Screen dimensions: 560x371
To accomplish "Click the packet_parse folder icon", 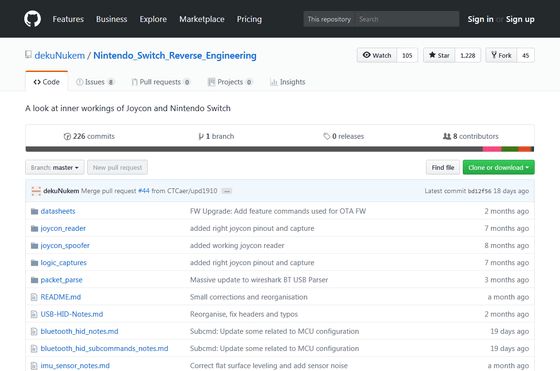I will [34, 280].
